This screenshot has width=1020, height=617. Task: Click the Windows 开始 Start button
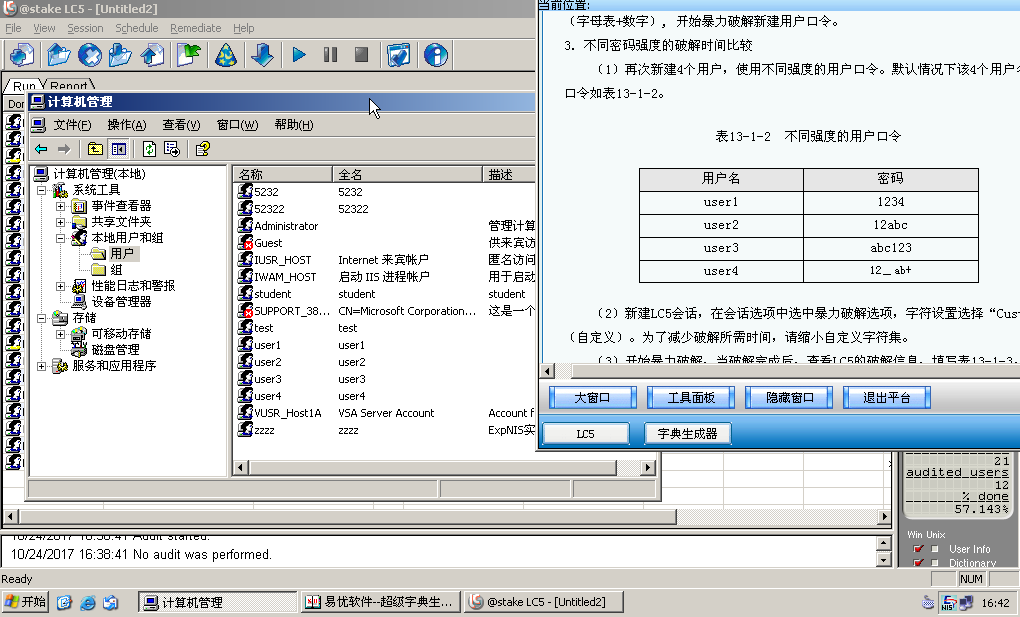[25, 602]
